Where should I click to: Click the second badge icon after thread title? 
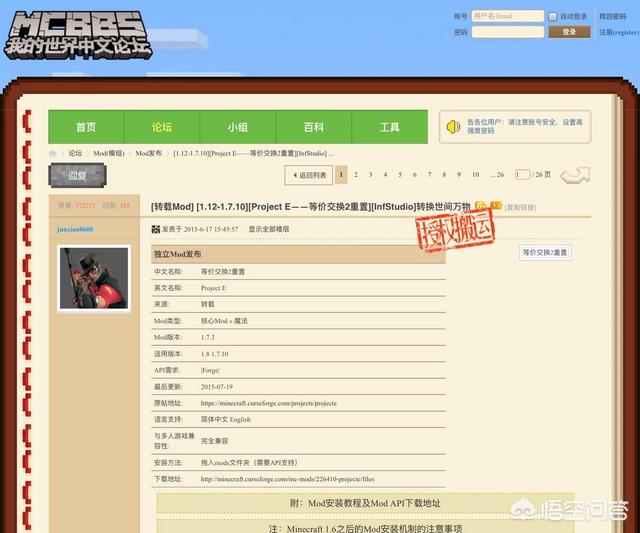click(x=496, y=205)
